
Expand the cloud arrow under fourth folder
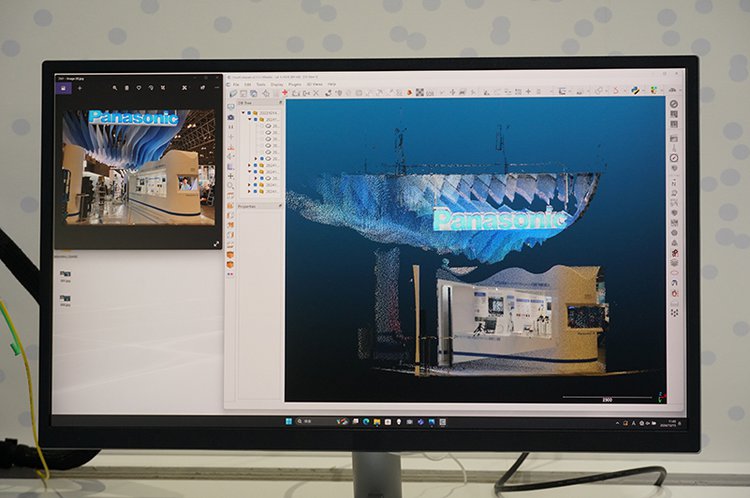255,178
